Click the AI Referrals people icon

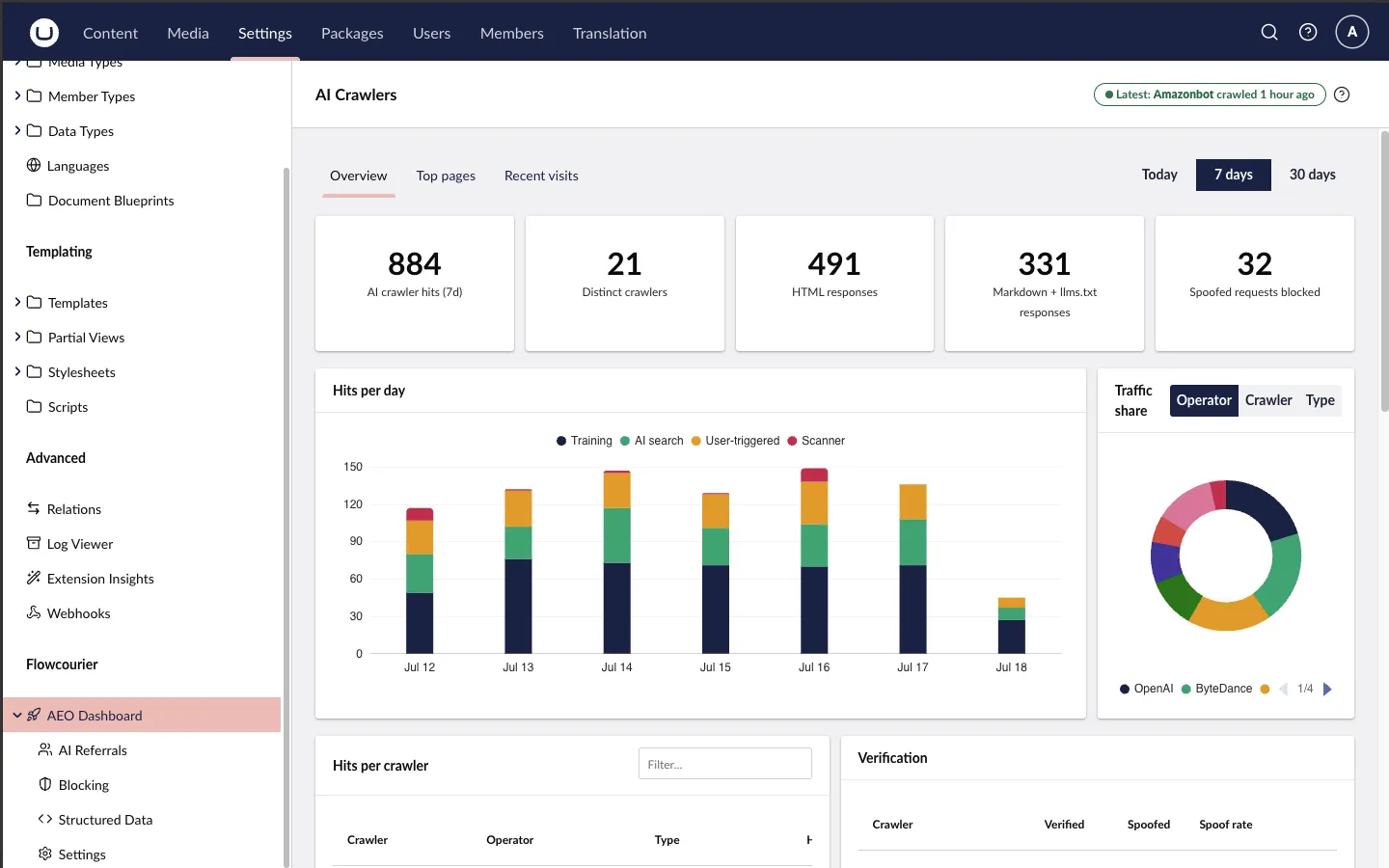pyautogui.click(x=45, y=749)
